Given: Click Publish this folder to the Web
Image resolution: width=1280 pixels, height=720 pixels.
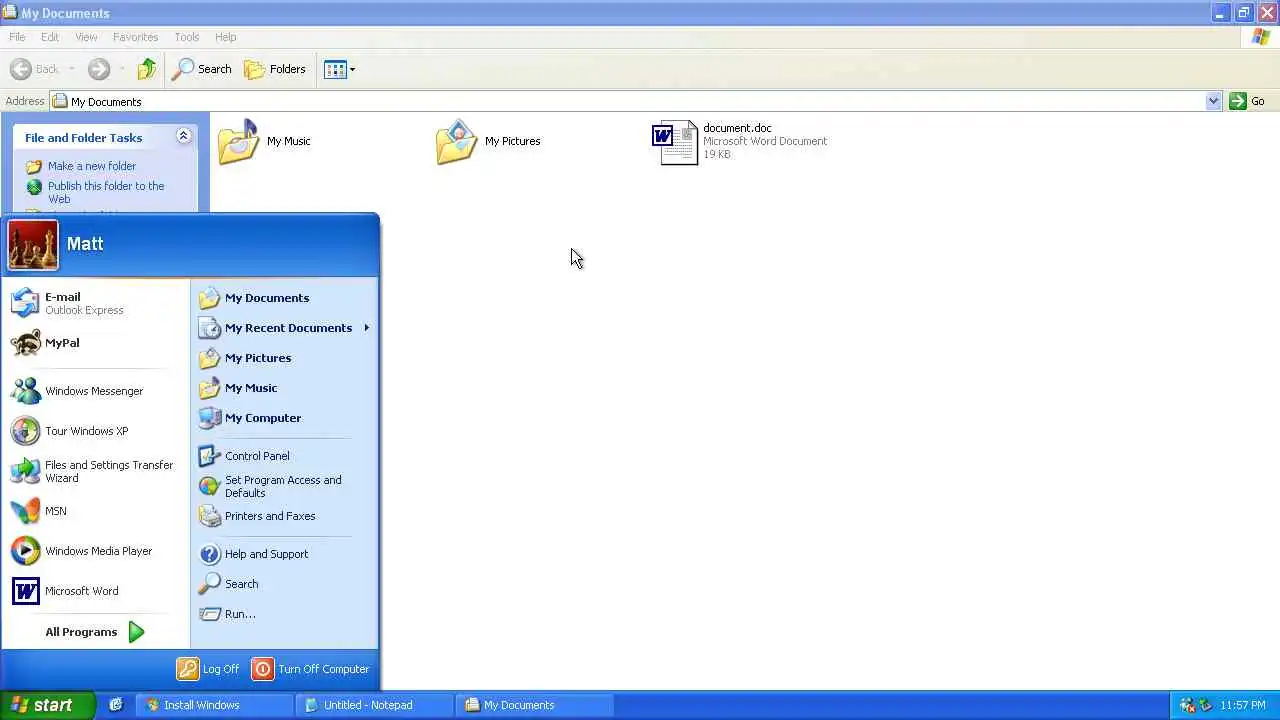Looking at the screenshot, I should (x=95, y=192).
